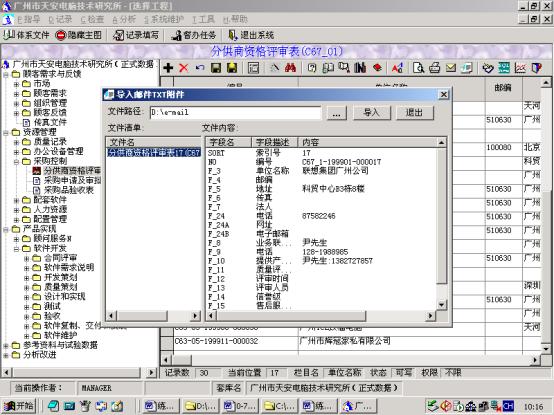Select 采购品验收表 tree item

(69, 190)
